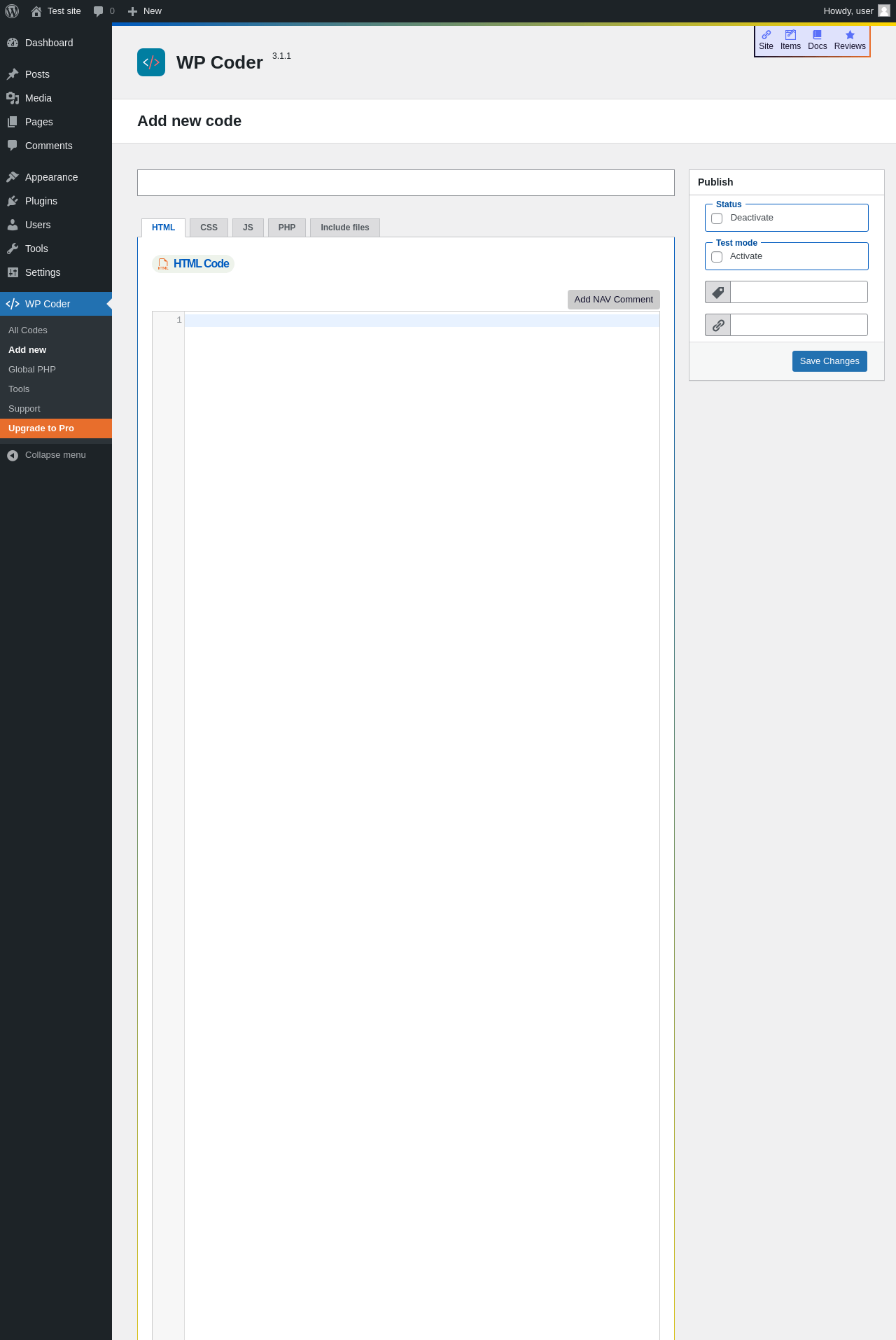Focus the tag input field
Image resolution: width=896 pixels, height=1340 pixels.
tap(799, 292)
